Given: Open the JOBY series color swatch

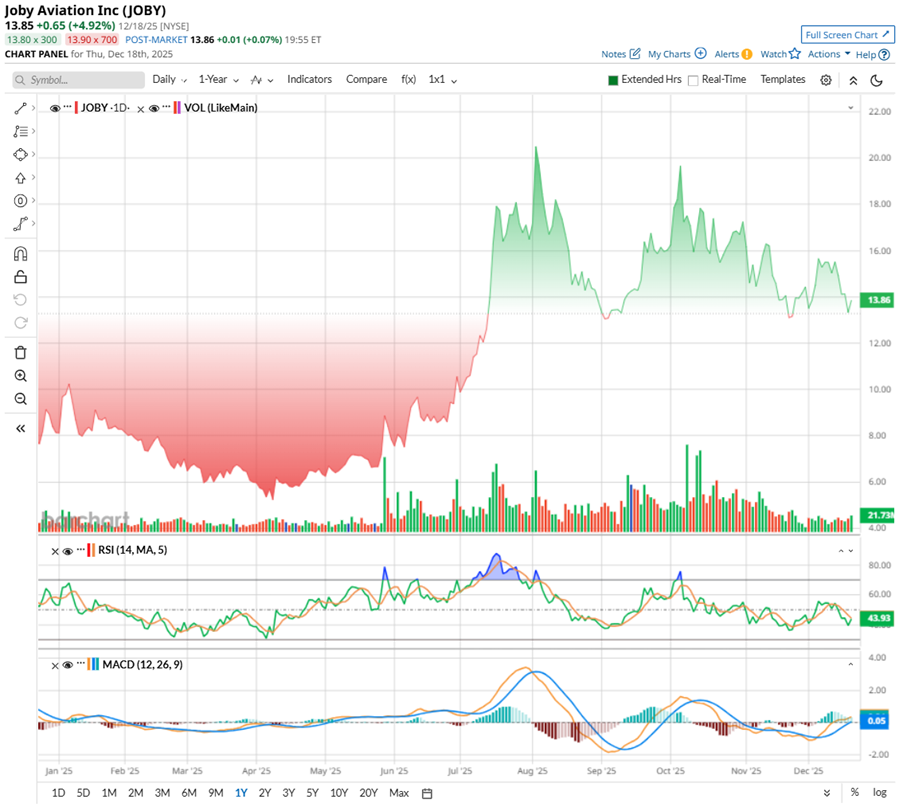Looking at the screenshot, I should (76, 108).
